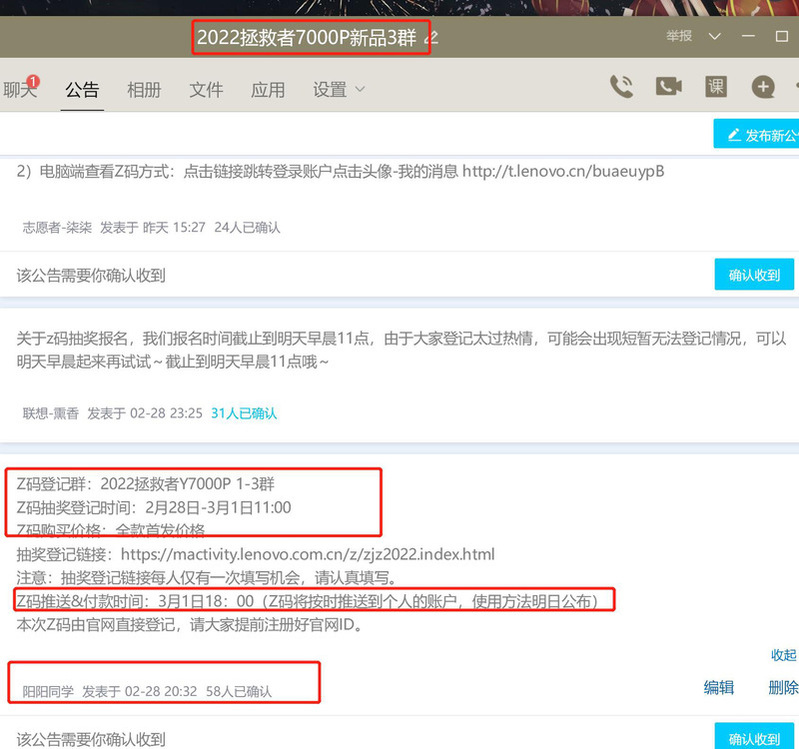This screenshot has height=749, width=799.
Task: Select the 公告 tab
Action: pos(82,90)
